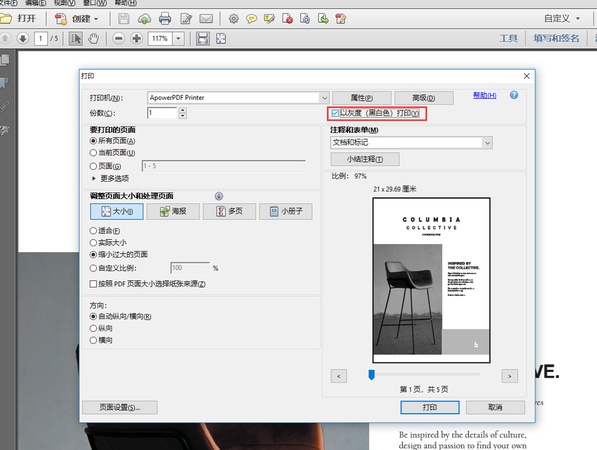The width and height of the screenshot is (597, 450).
Task: Click the 页面设置 button
Action: [120, 407]
